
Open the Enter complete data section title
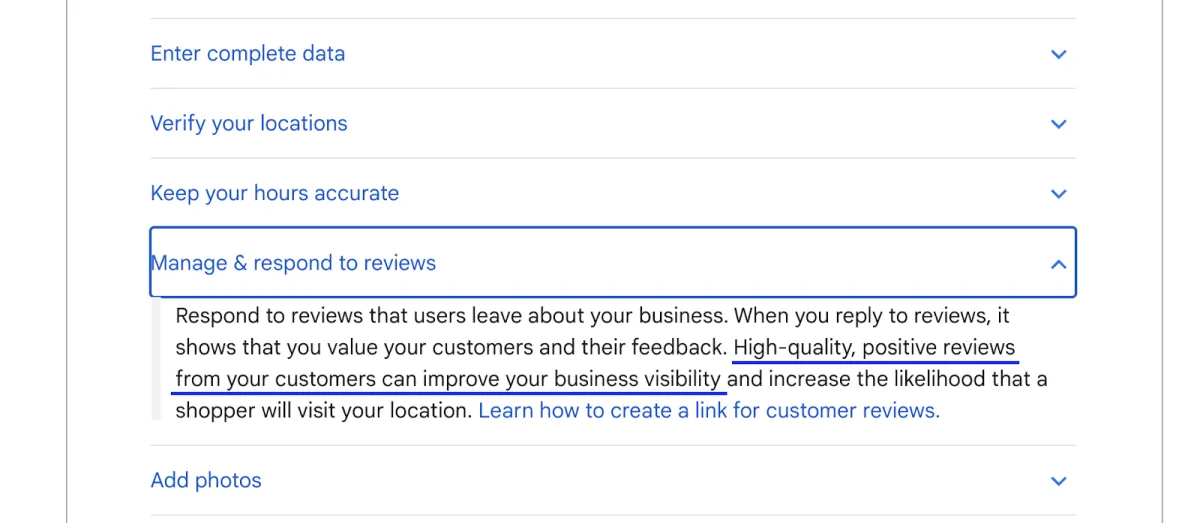tap(247, 54)
